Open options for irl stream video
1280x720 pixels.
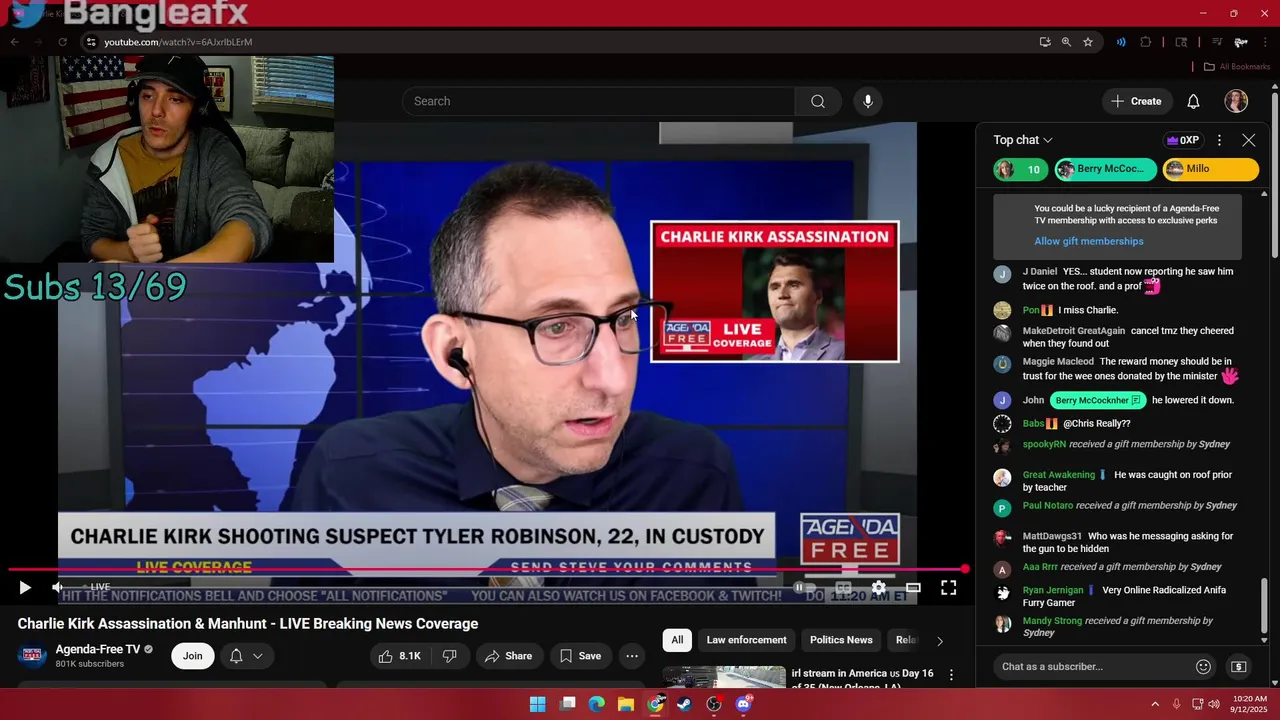[x=951, y=675]
